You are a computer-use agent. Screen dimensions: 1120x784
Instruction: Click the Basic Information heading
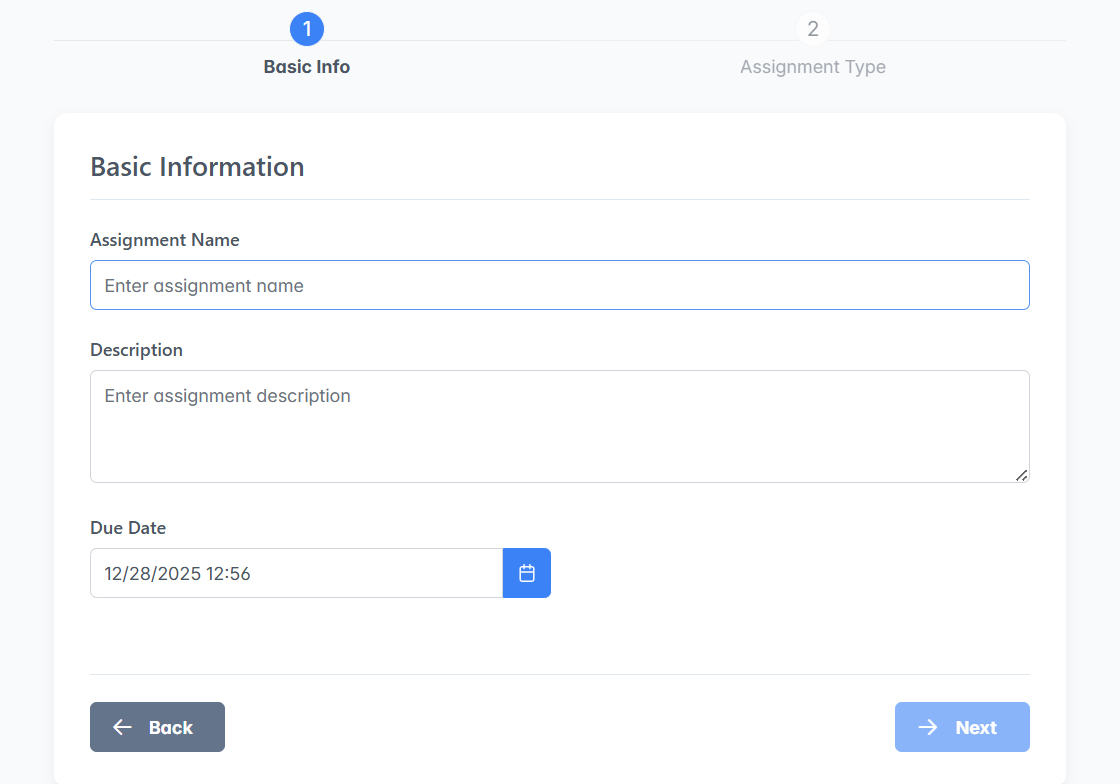tap(197, 166)
